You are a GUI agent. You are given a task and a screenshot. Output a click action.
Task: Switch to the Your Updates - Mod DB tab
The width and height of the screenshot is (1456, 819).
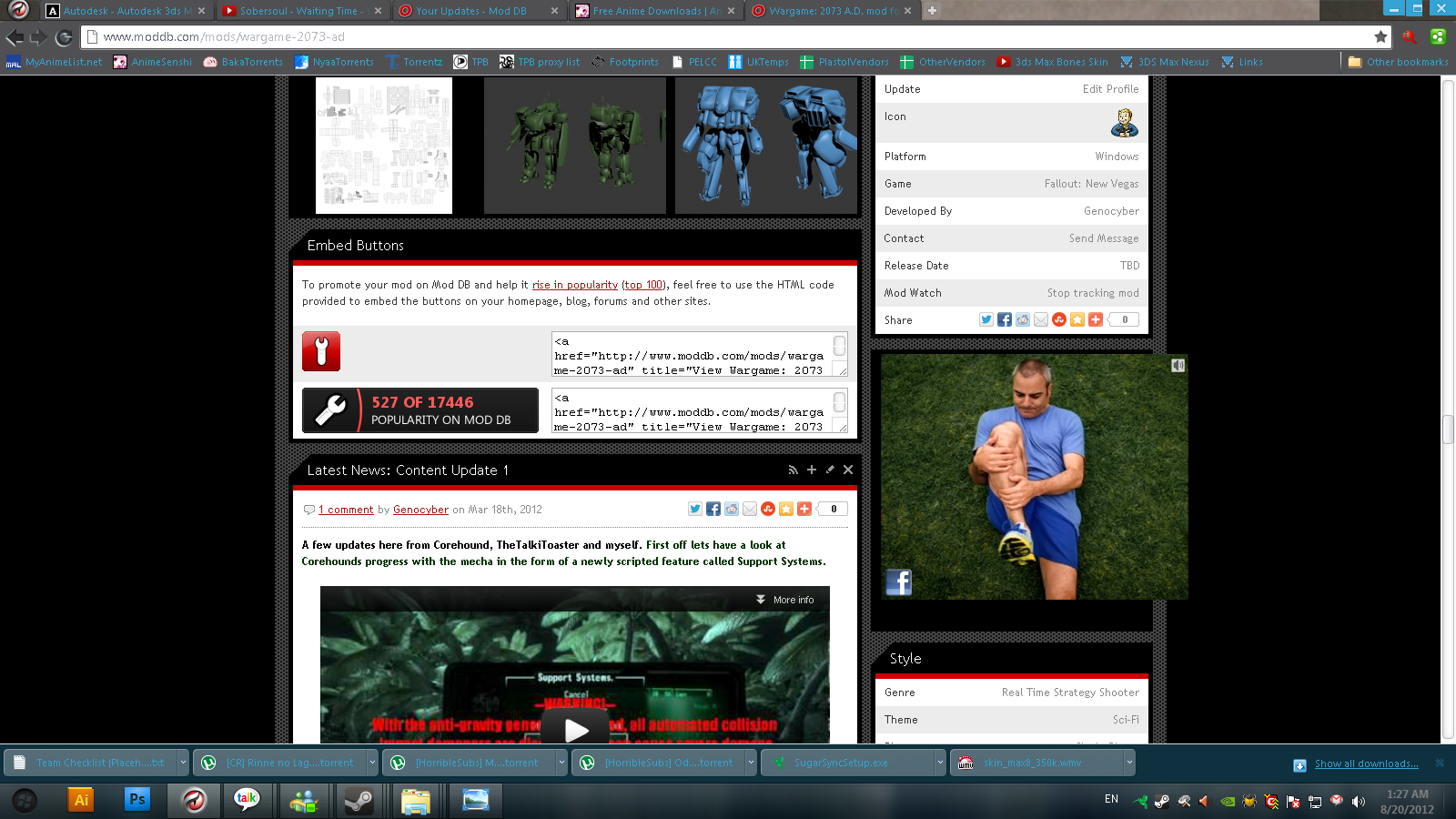point(471,11)
